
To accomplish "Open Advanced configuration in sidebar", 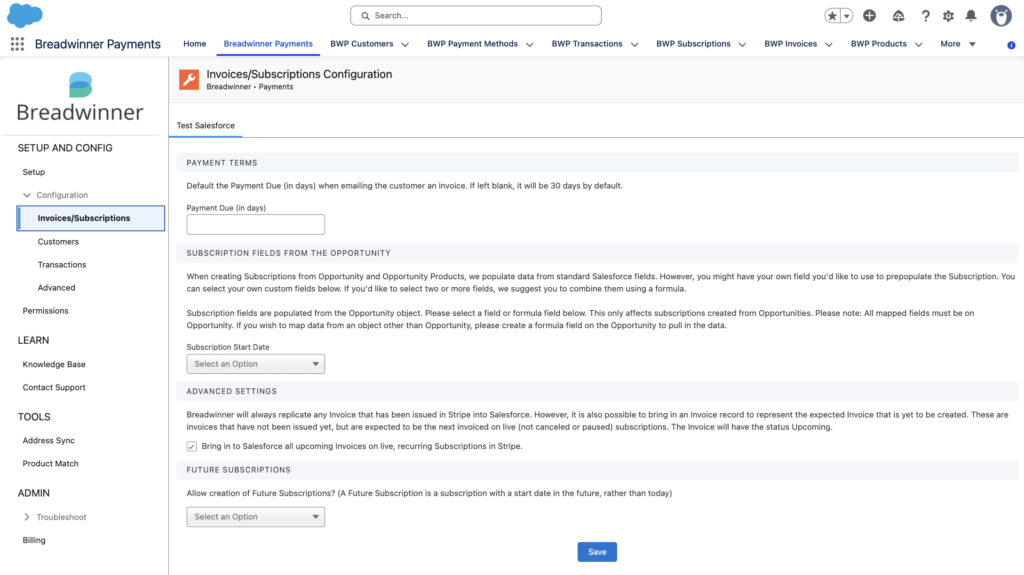I will point(56,288).
